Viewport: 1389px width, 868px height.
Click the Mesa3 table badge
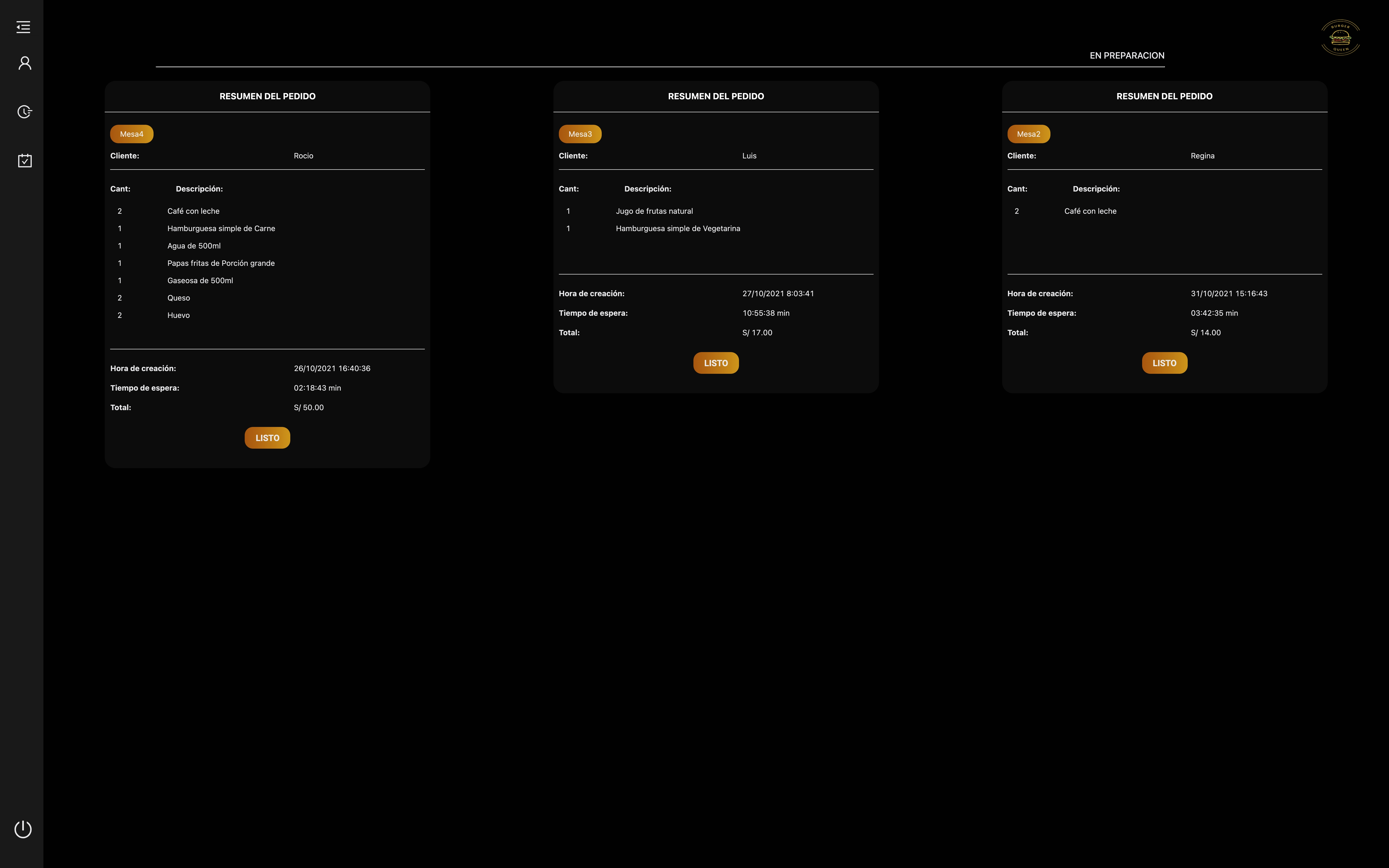580,134
